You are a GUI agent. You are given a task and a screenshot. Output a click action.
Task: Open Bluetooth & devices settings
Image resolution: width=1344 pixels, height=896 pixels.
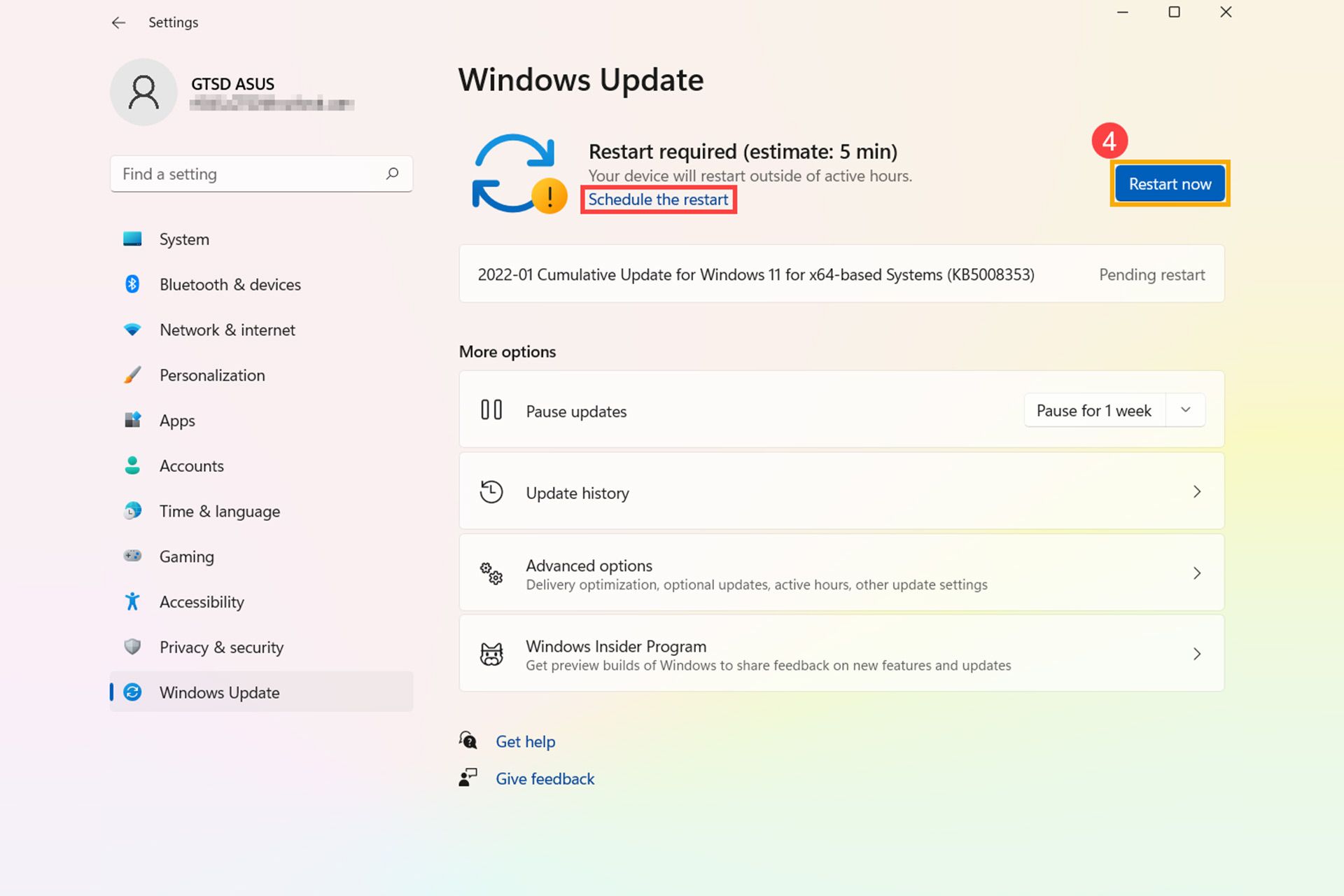coord(132,284)
